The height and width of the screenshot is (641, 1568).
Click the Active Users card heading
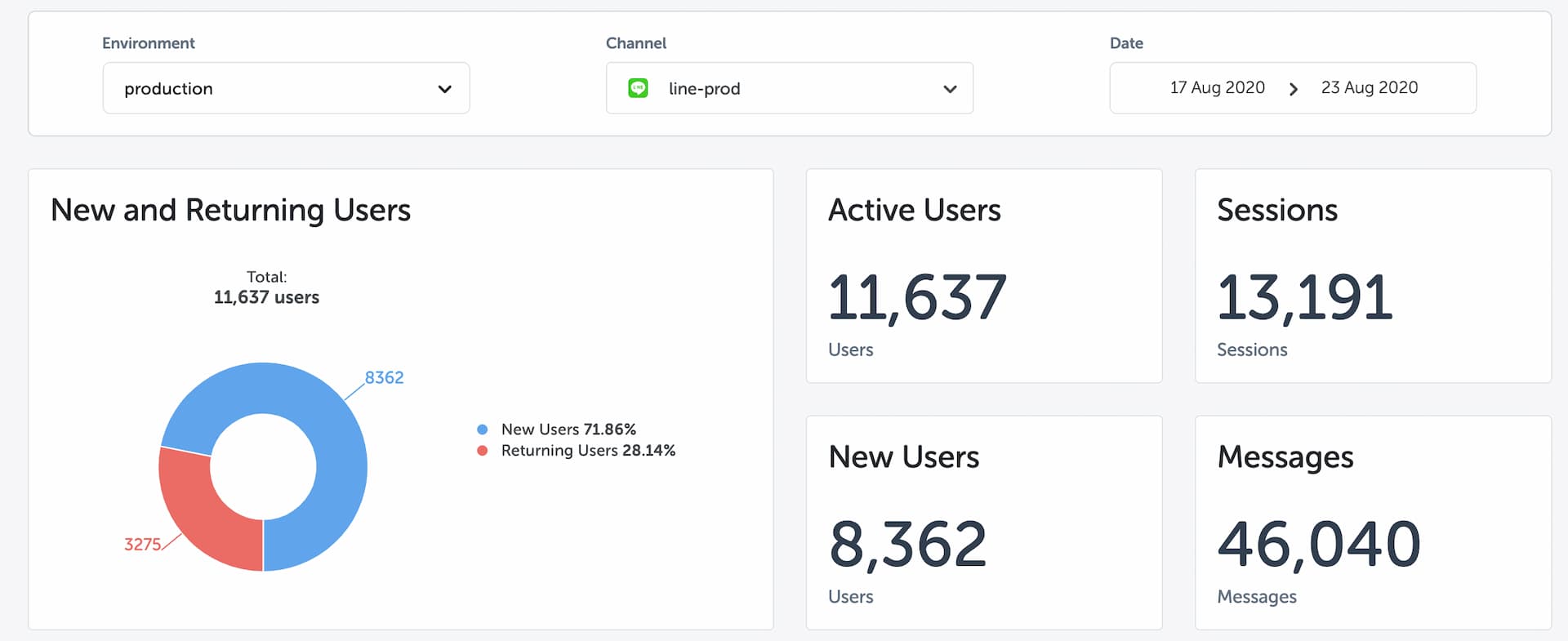pyautogui.click(x=914, y=210)
